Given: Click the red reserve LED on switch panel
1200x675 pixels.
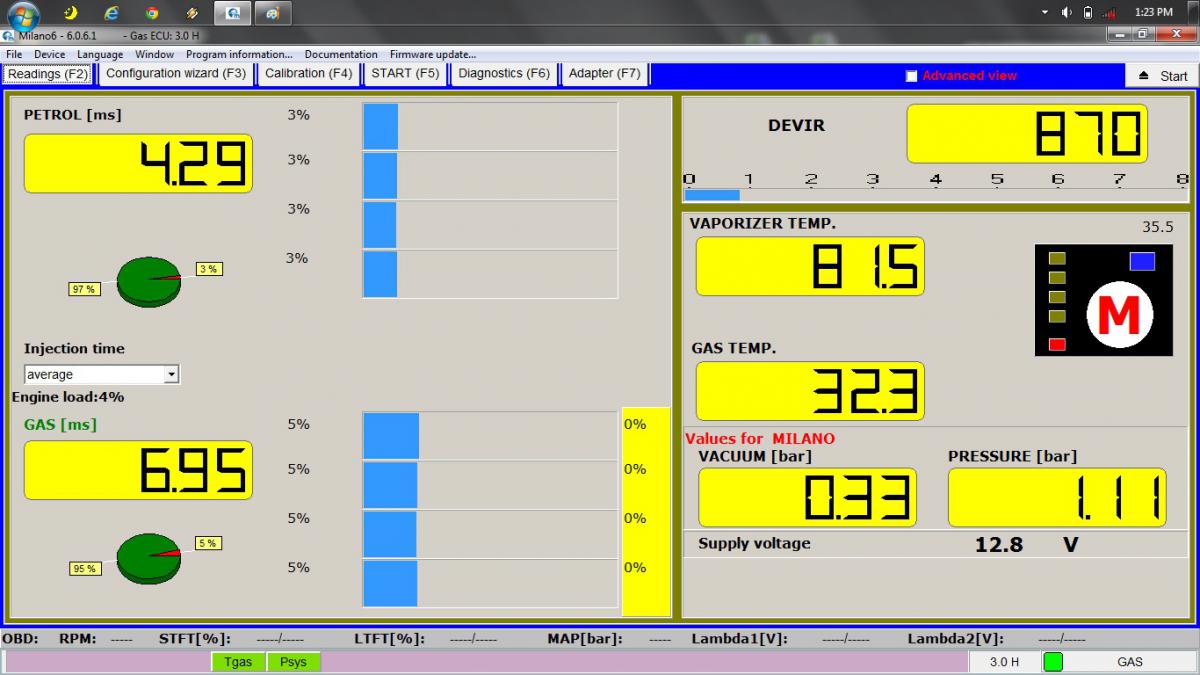Looking at the screenshot, I should point(1057,345).
